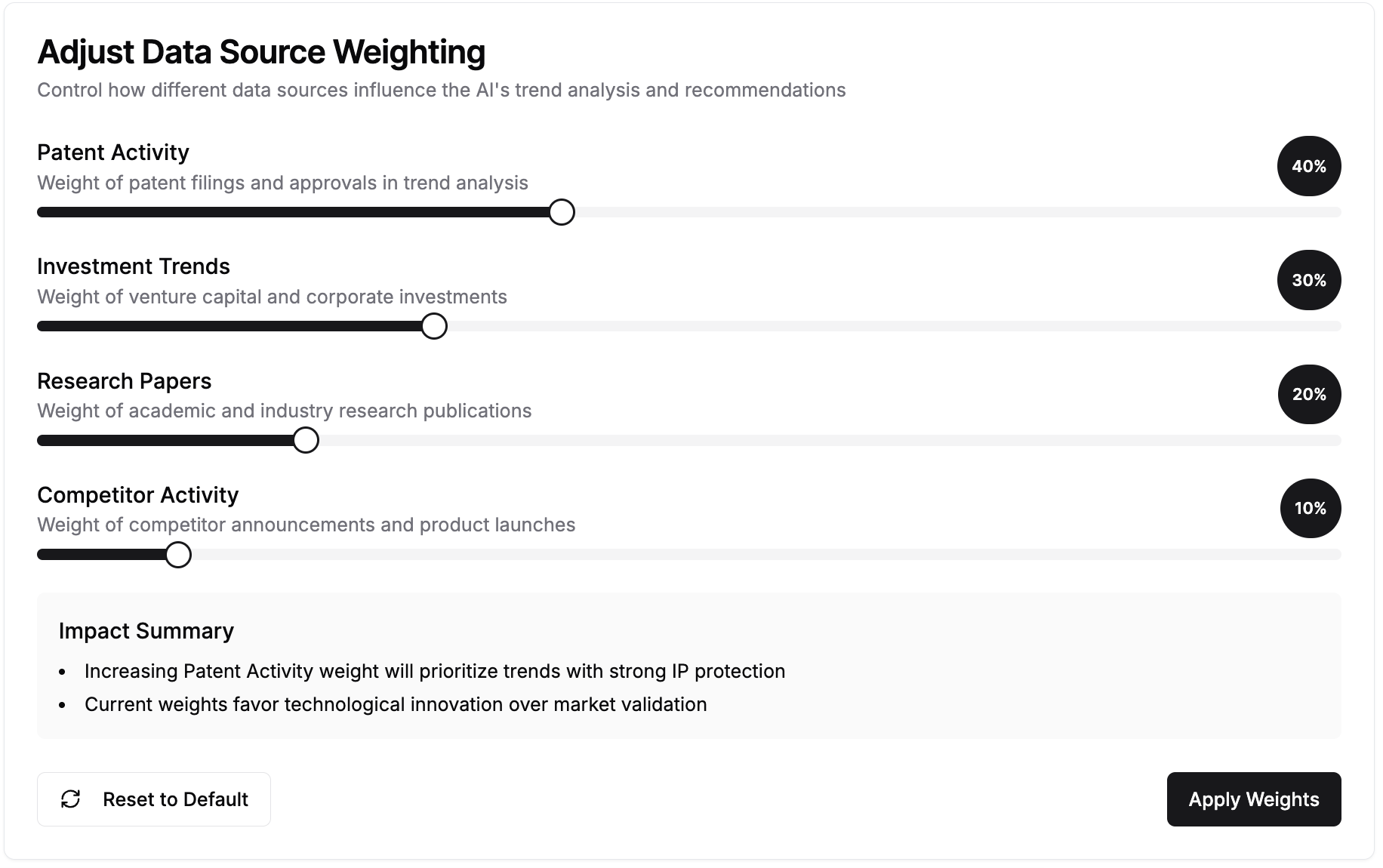
Task: Click the Investment Trends heading
Action: [134, 266]
